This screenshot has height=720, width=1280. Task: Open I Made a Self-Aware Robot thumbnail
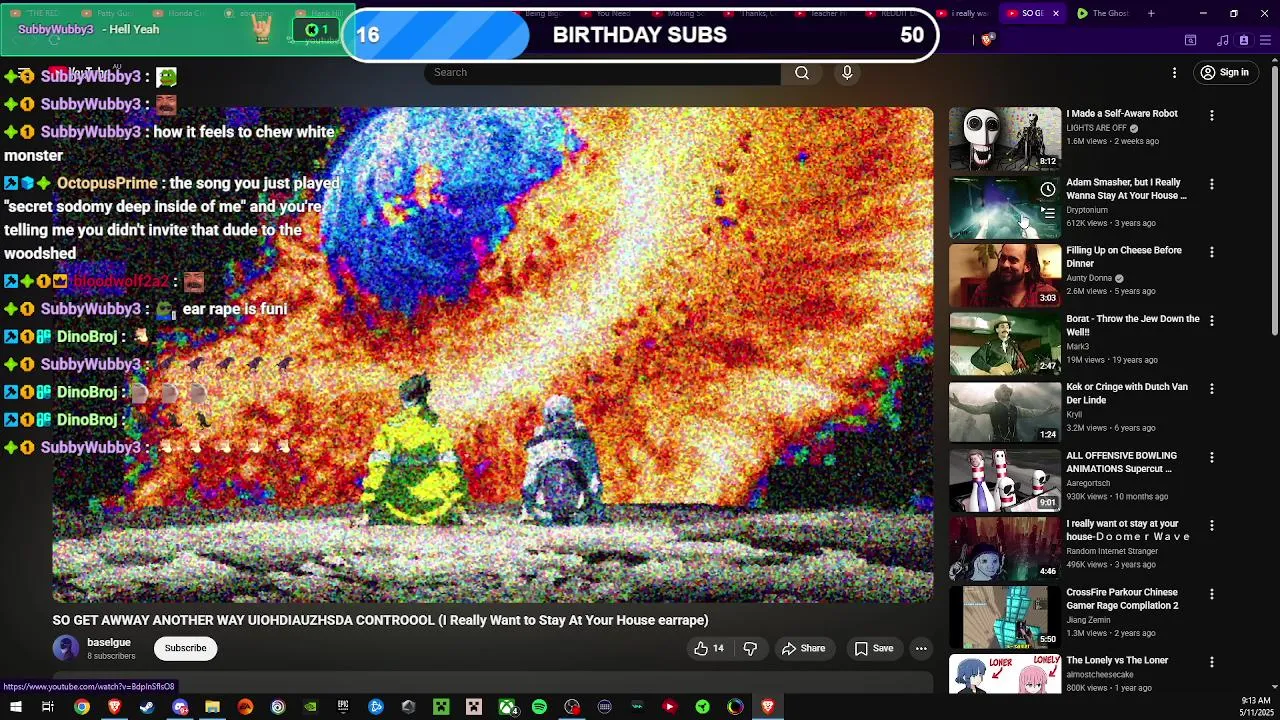pyautogui.click(x=1005, y=138)
